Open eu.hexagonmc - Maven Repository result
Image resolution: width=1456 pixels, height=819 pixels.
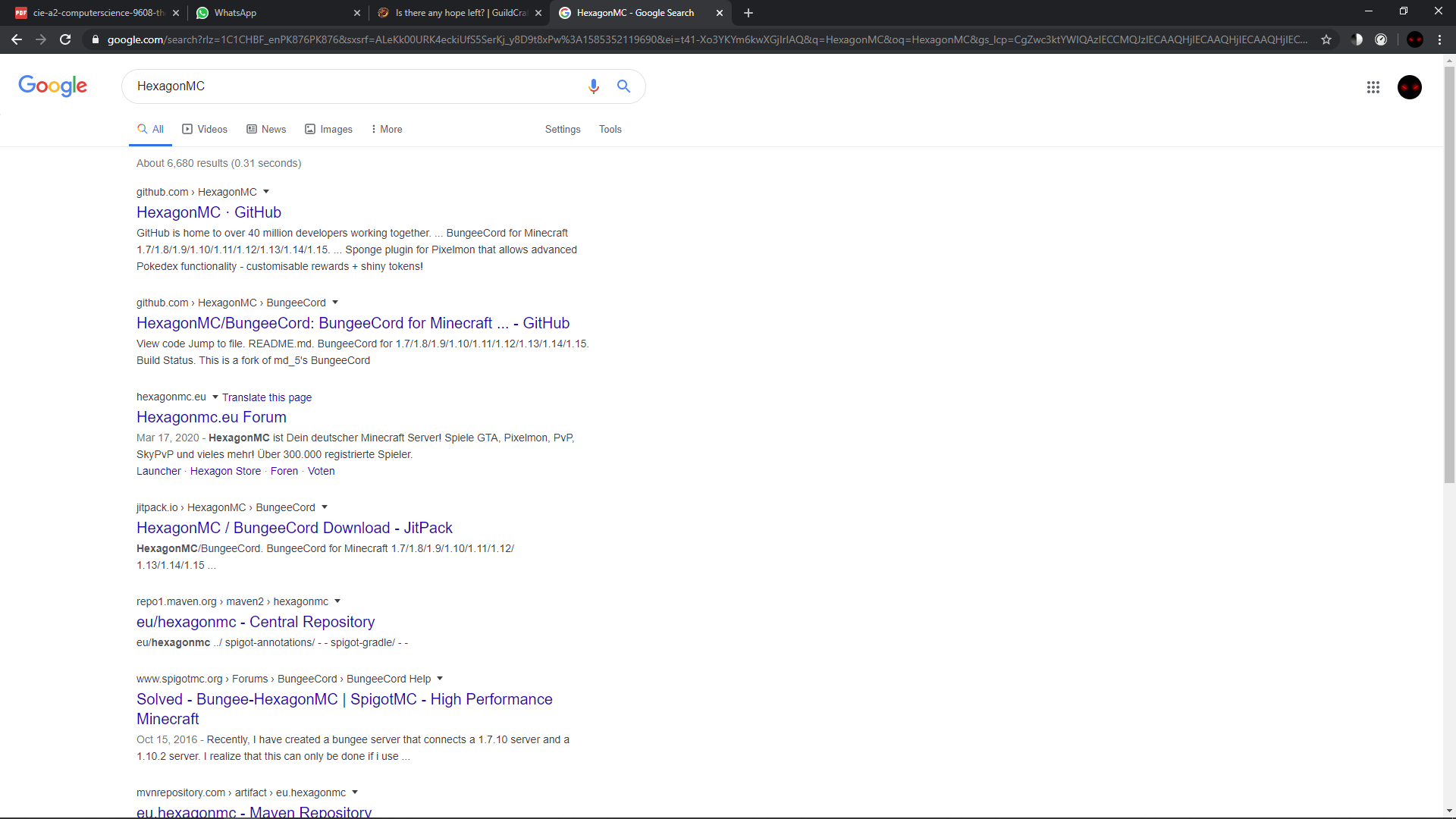[254, 811]
